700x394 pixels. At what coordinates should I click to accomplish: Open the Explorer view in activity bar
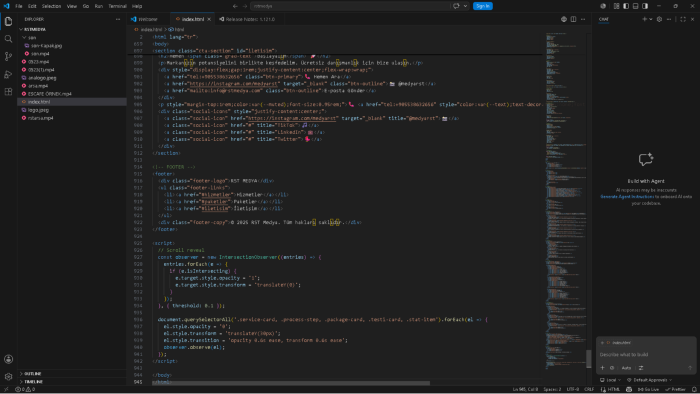point(8,21)
